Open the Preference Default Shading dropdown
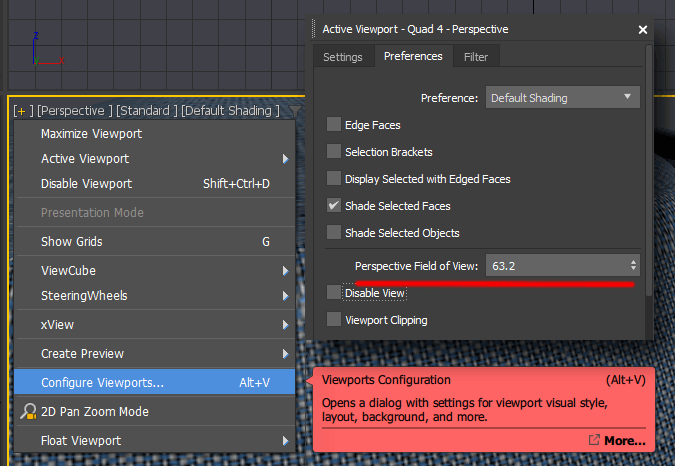Image resolution: width=675 pixels, height=466 pixels. pyautogui.click(x=563, y=97)
